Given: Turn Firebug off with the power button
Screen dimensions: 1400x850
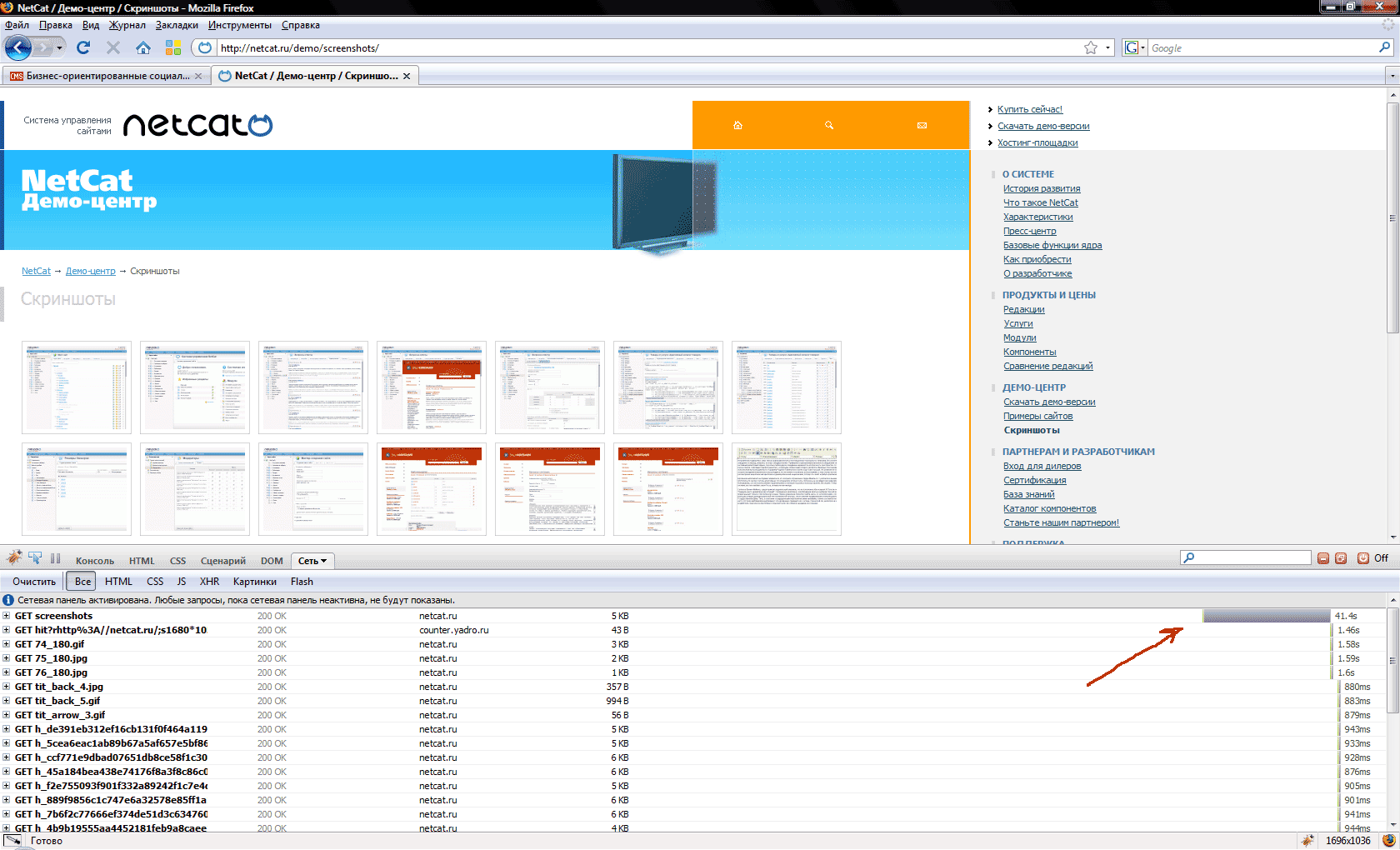Looking at the screenshot, I should 1363,558.
